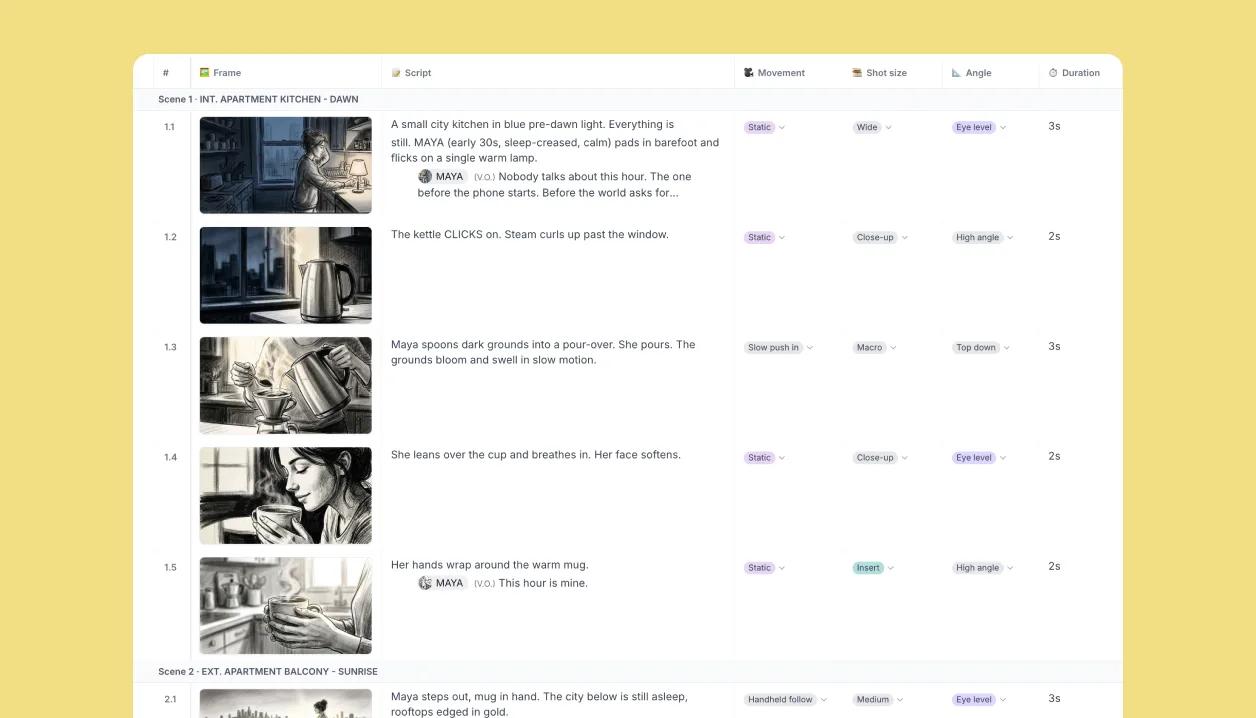Open Shot size dropdown for shot 1.1
The width and height of the screenshot is (1256, 718).
click(872, 127)
